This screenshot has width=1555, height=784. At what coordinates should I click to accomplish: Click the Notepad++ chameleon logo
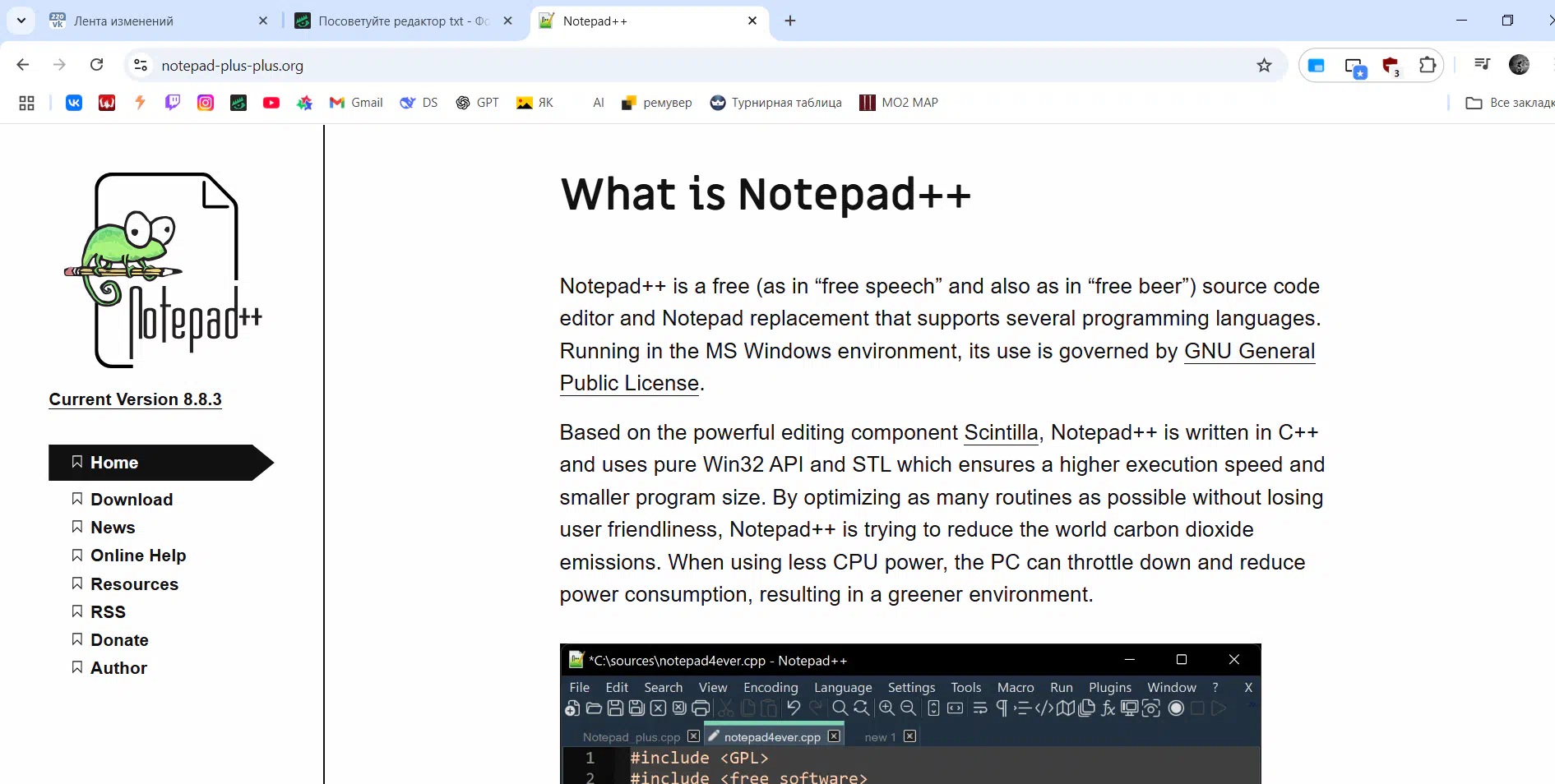click(x=163, y=270)
